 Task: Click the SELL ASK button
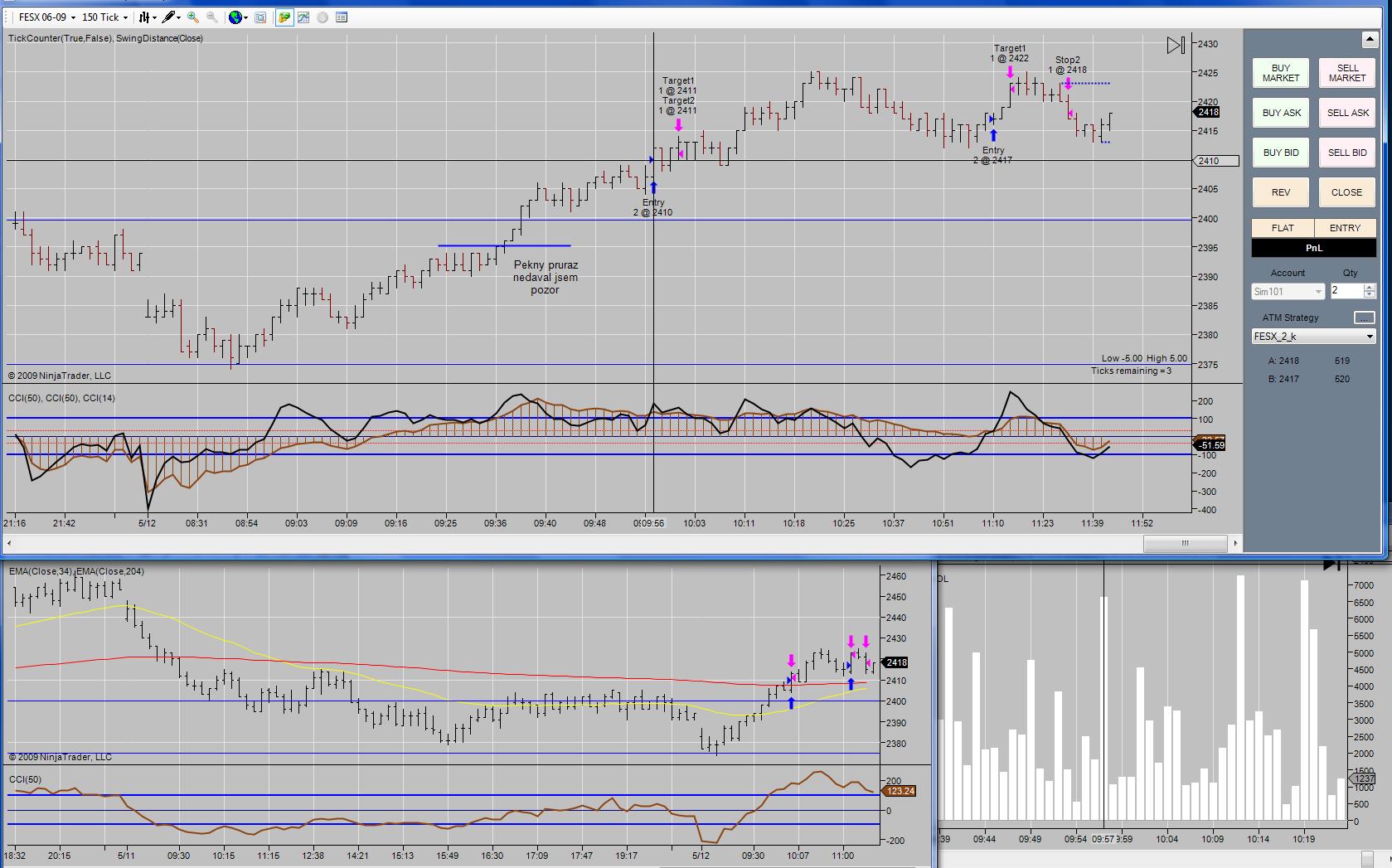(x=1347, y=113)
